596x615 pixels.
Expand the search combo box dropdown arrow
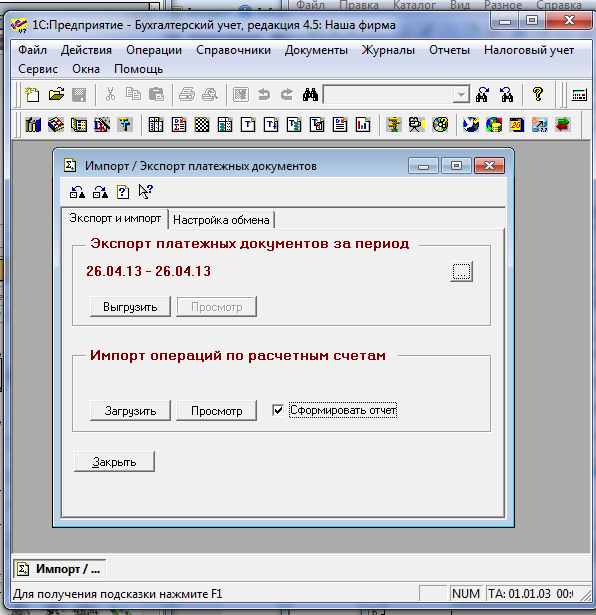coord(461,95)
